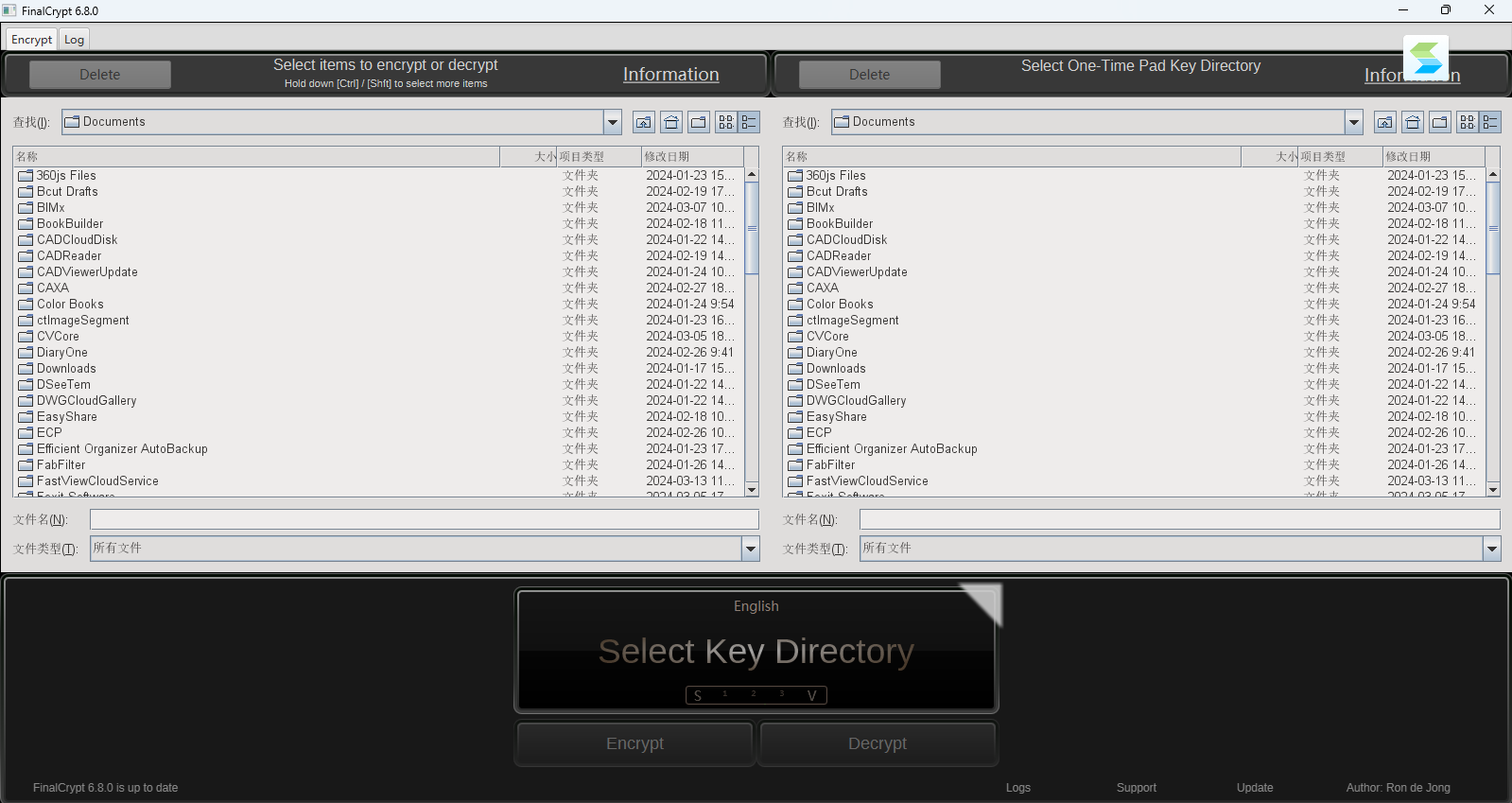
Task: Open the Update link in footer
Action: pyautogui.click(x=1255, y=788)
